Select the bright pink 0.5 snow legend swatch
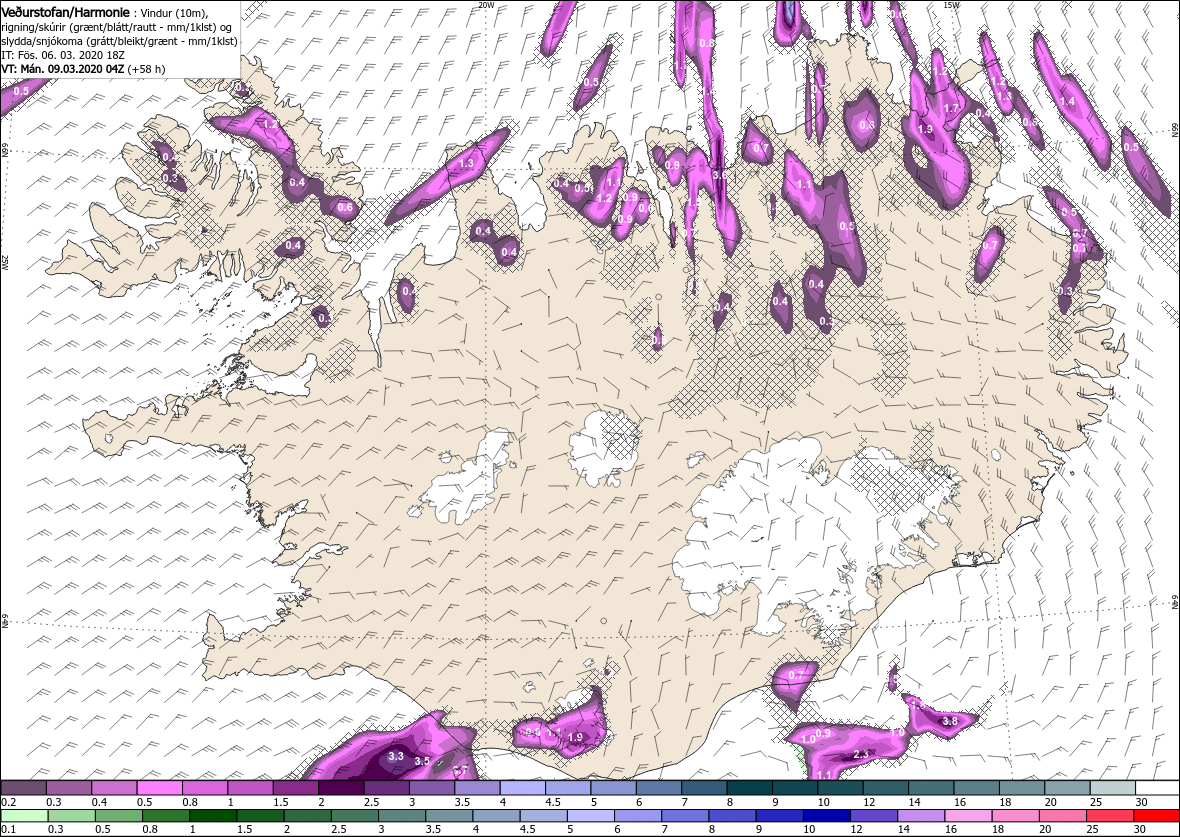 [x=160, y=788]
